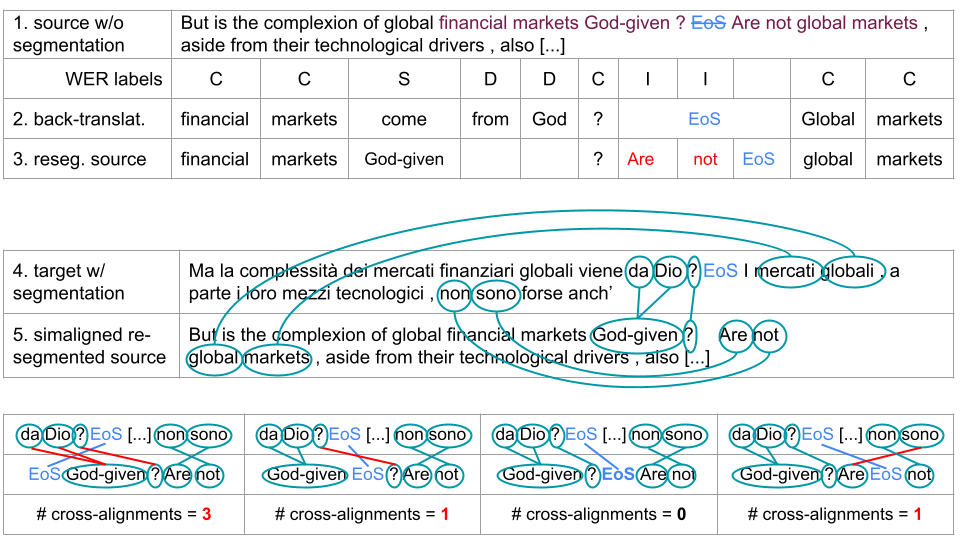Select the blue "EoS" in back-translation row
Image resolution: width=960 pixels, height=540 pixels.
[704, 119]
